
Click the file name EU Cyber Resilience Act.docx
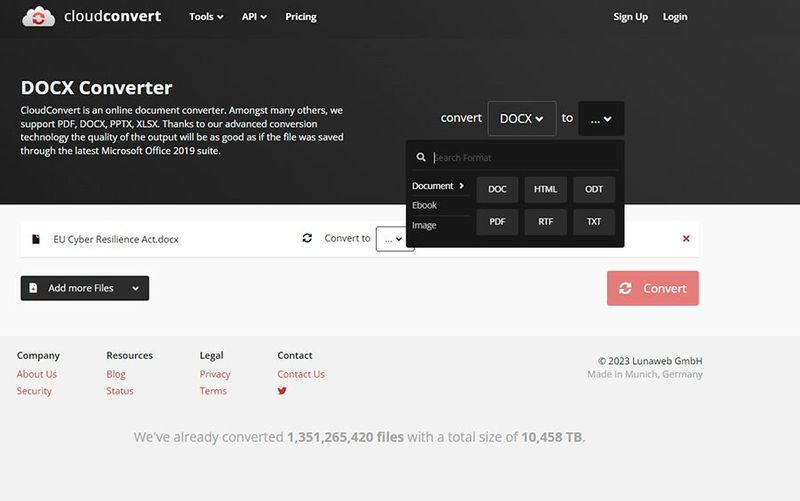116,239
